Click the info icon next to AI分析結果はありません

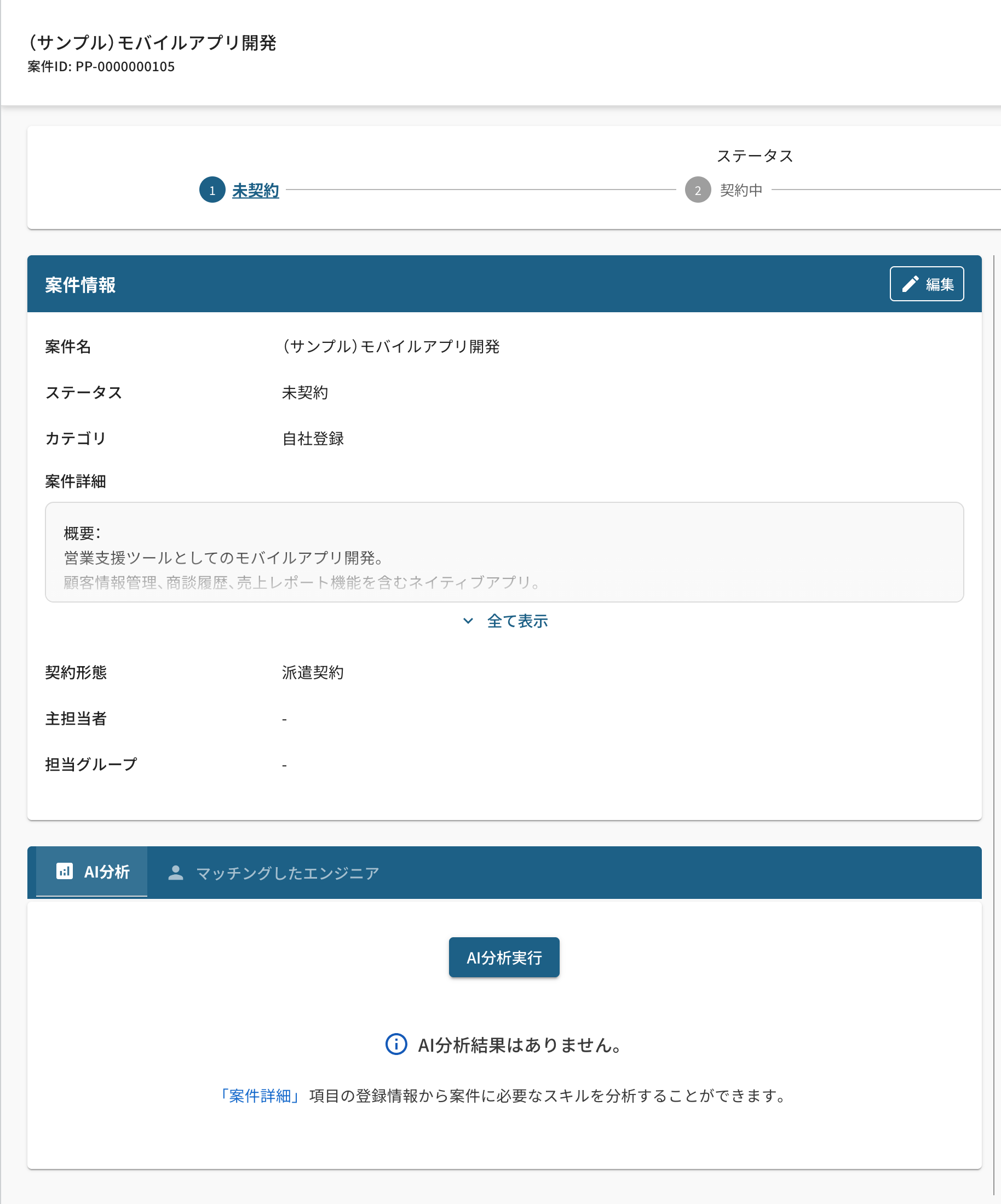click(396, 1044)
